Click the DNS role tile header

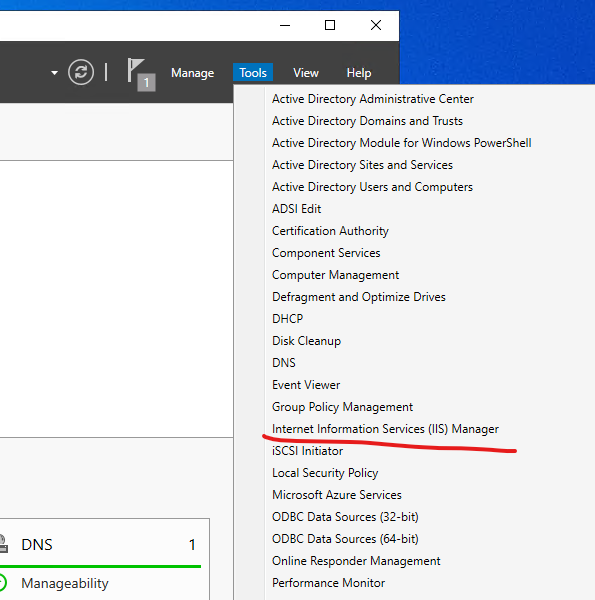coord(37,545)
